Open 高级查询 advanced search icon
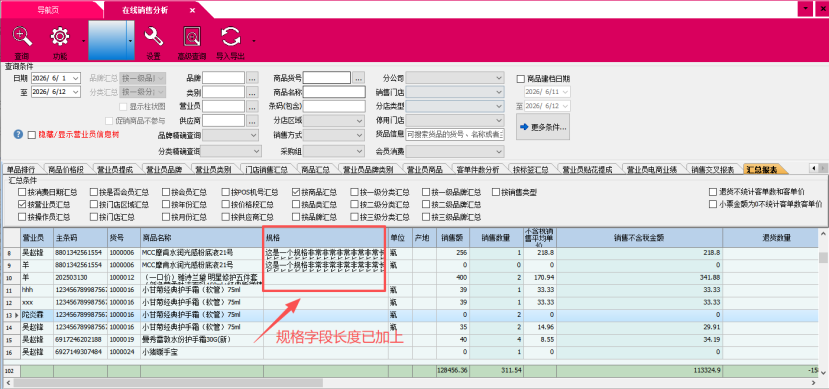The height and width of the screenshot is (389, 829). point(192,36)
